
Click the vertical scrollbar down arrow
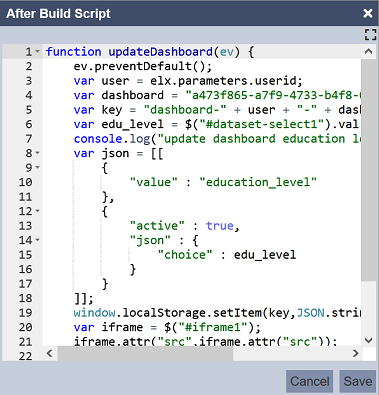point(368,340)
